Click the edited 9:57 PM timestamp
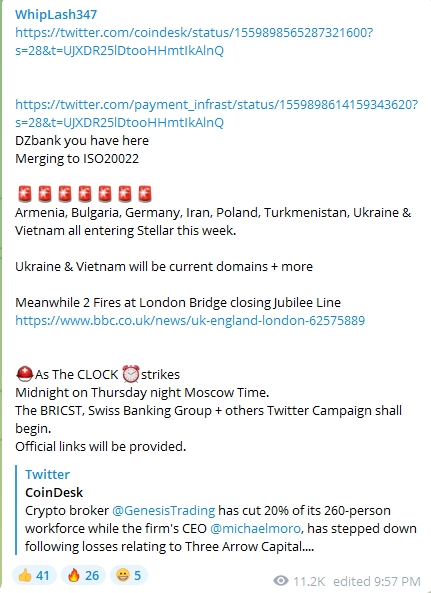 coord(377,581)
